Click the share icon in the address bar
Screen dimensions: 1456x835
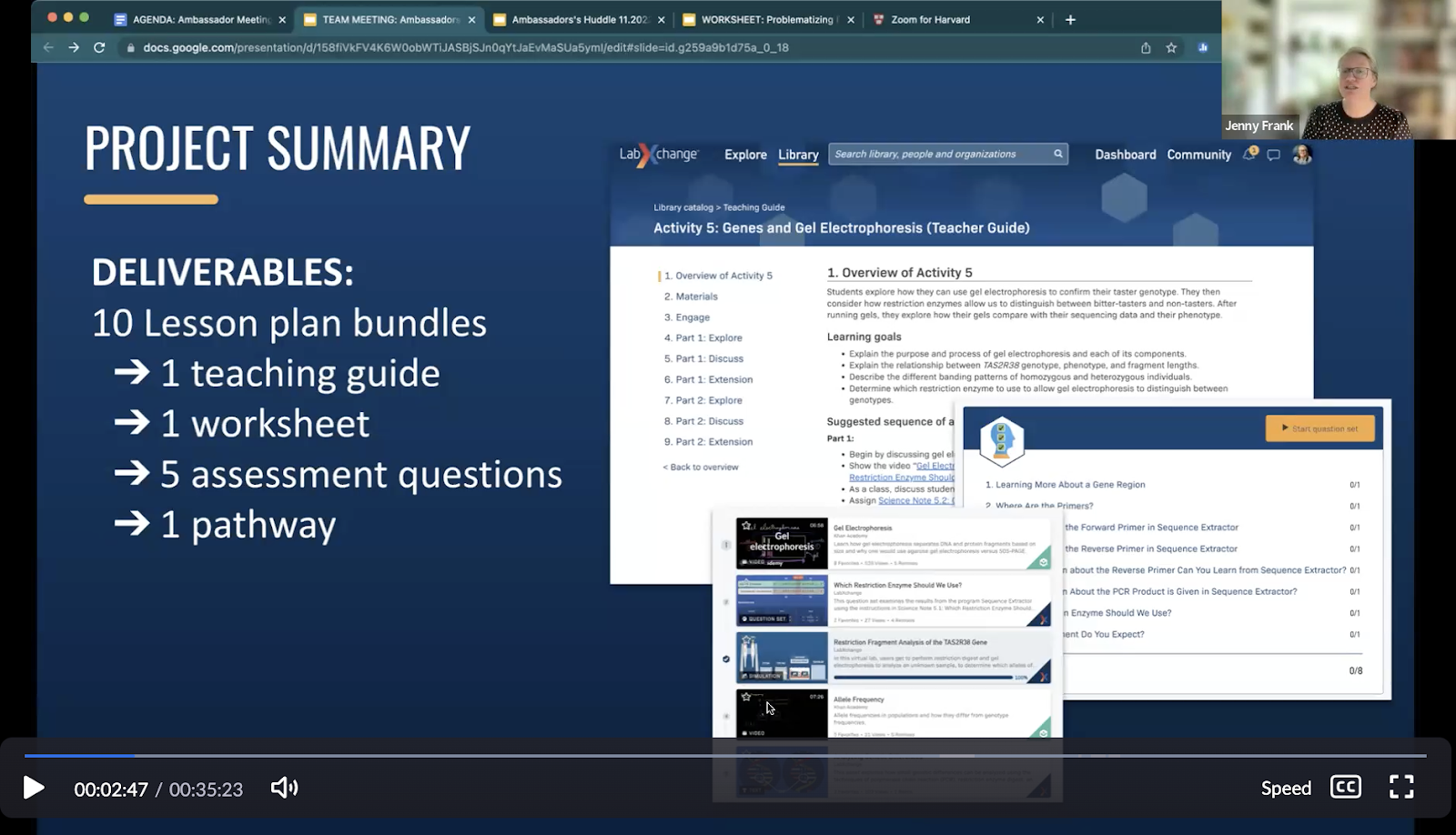1146,47
